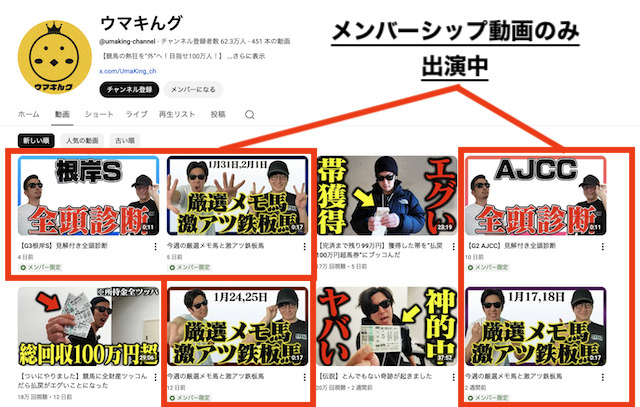The width and height of the screenshot is (640, 407).
Task: Switch to the ショート tab
Action: point(98,115)
